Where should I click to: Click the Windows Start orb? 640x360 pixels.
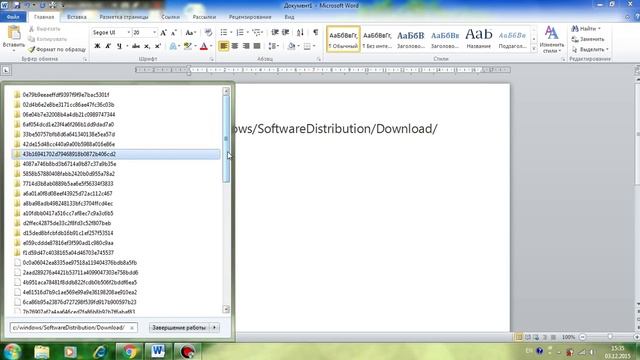(x=12, y=351)
